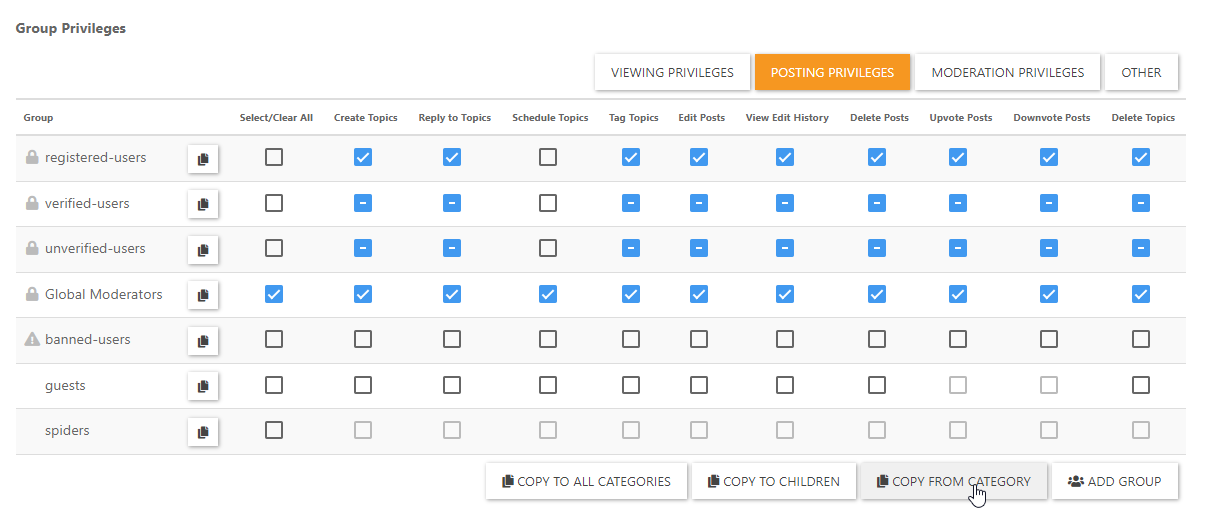Click Copy from Category button

click(953, 481)
